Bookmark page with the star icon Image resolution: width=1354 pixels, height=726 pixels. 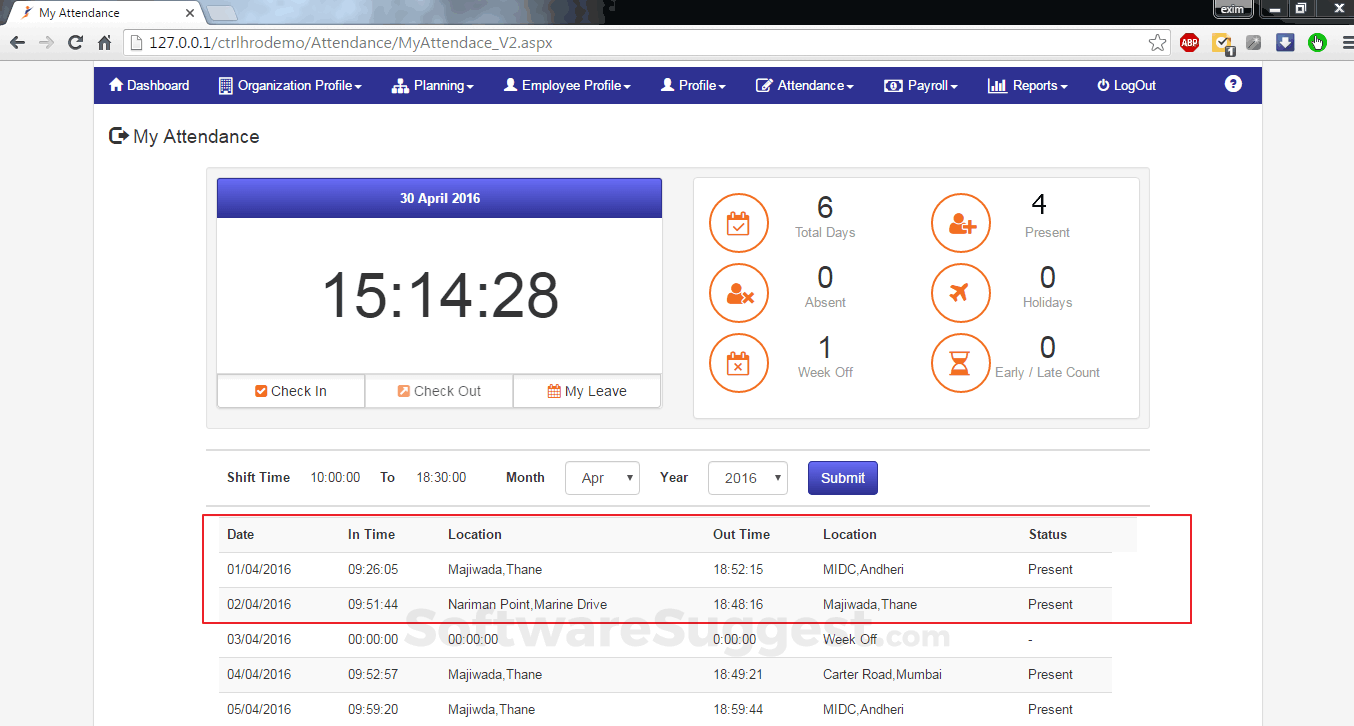[x=1157, y=43]
